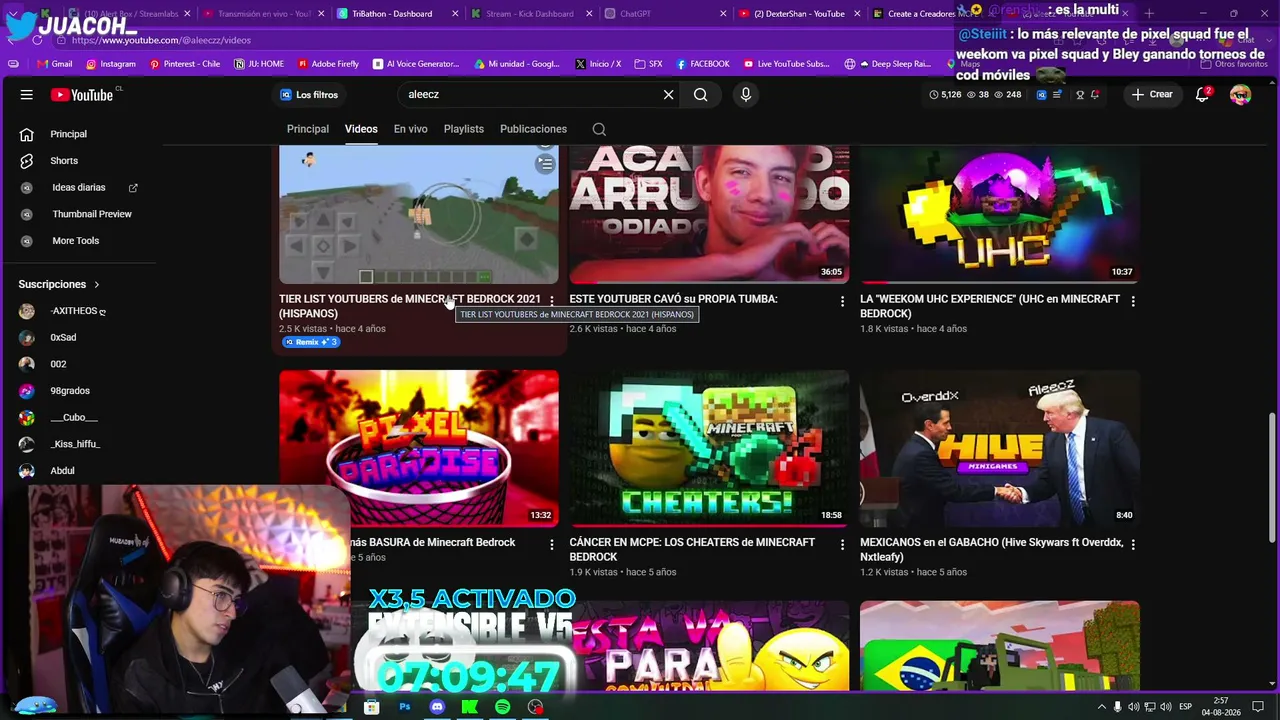Open the FACEBOOK bookmark
This screenshot has width=1280, height=720.
click(703, 64)
